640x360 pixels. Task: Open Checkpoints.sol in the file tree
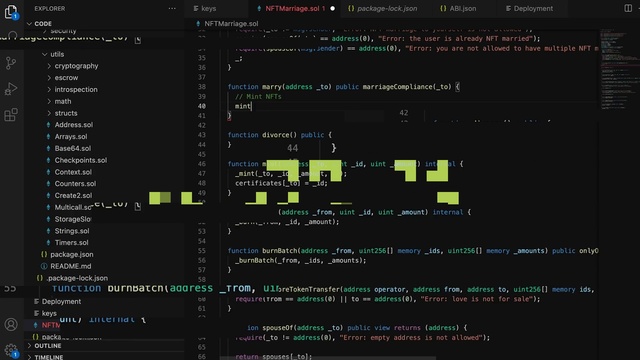click(81, 160)
